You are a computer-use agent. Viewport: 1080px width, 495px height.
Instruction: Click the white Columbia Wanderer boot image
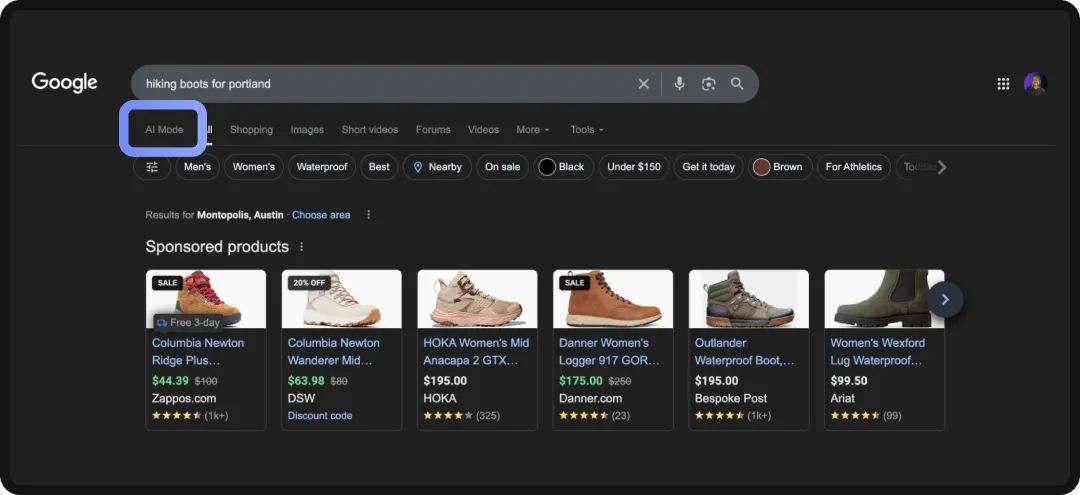pyautogui.click(x=342, y=299)
